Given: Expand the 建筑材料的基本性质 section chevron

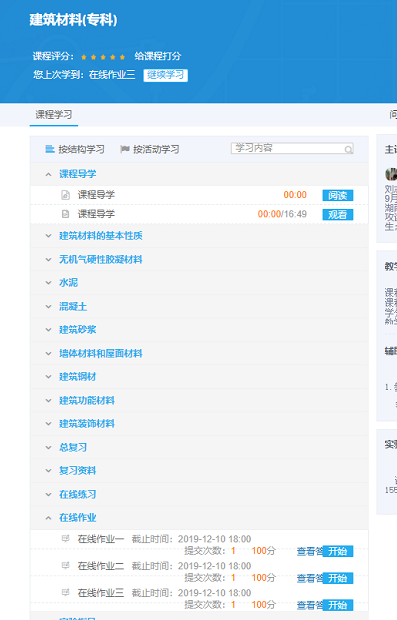Looking at the screenshot, I should (49, 236).
